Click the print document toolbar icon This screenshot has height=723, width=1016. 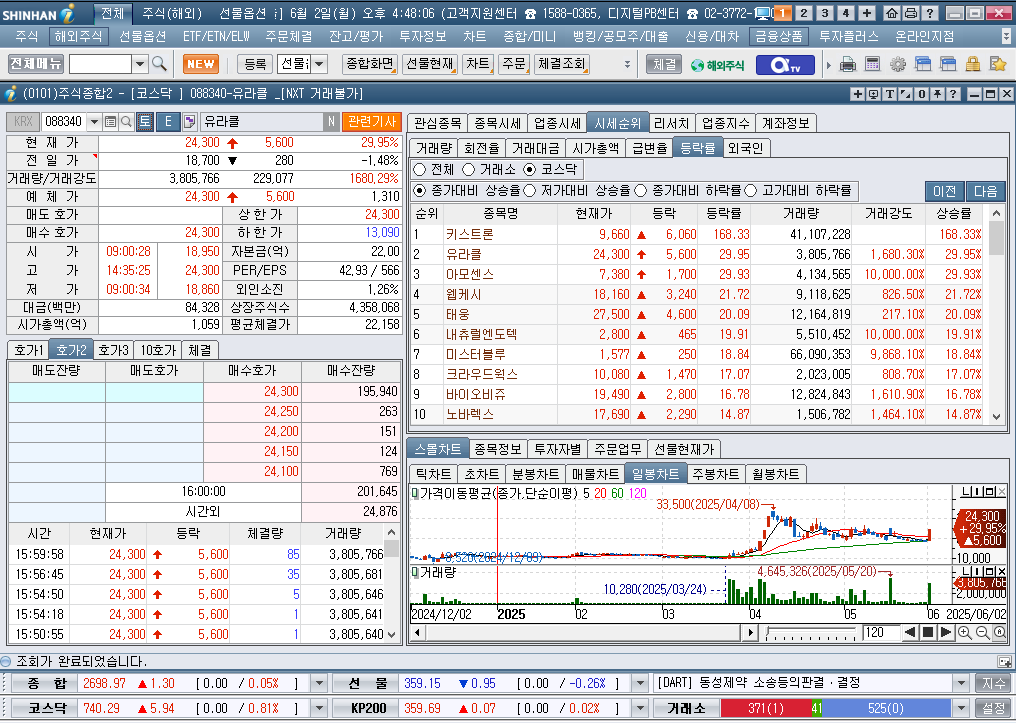[x=848, y=64]
